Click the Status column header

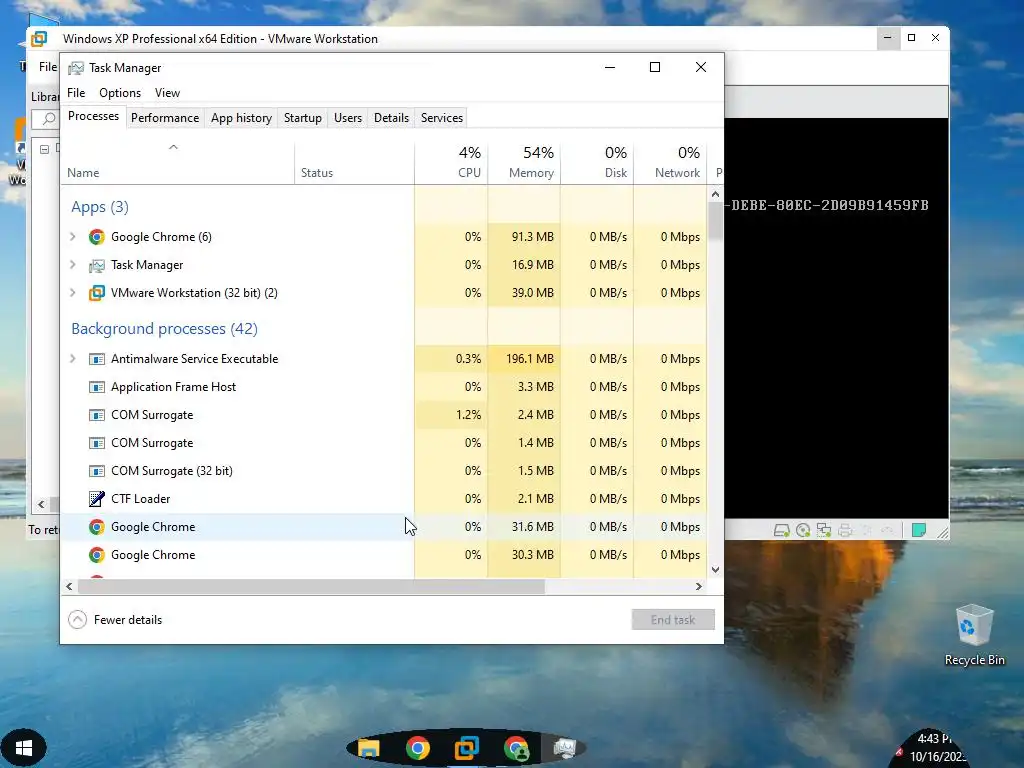click(x=354, y=163)
